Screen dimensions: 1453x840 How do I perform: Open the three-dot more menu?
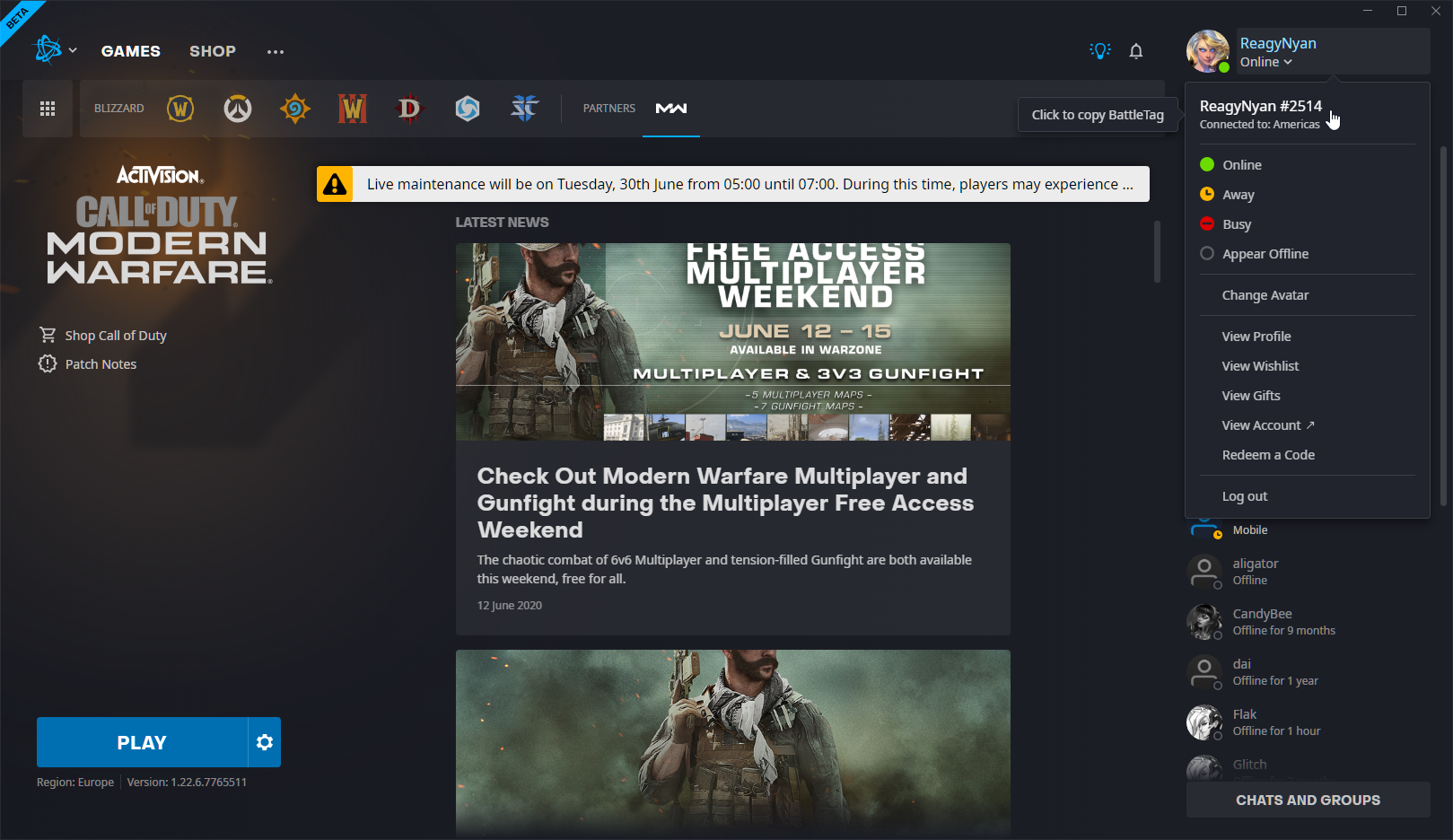(x=276, y=52)
